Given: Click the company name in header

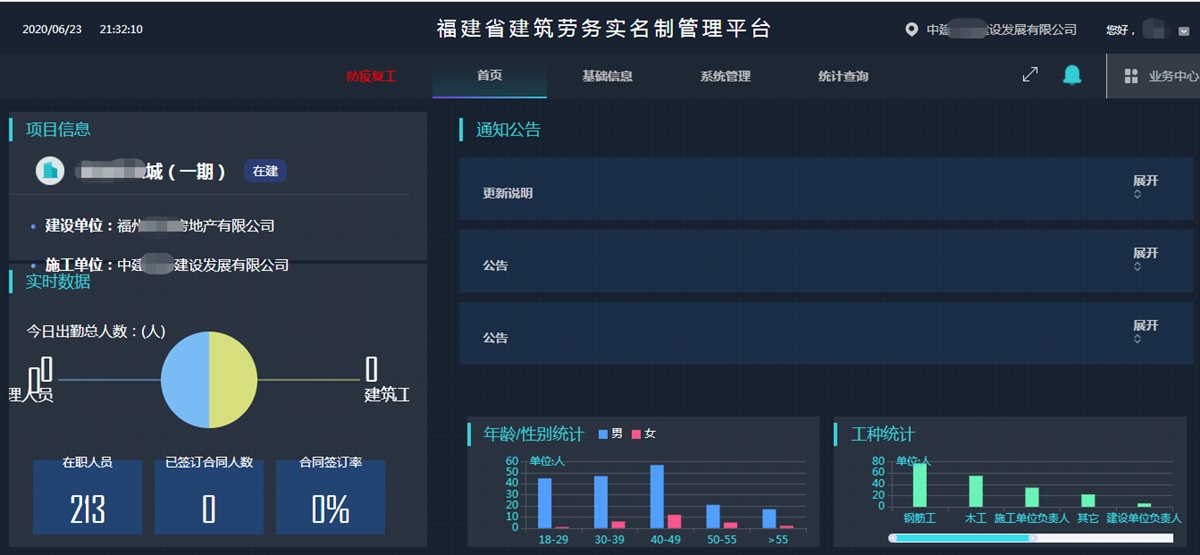Looking at the screenshot, I should (x=1001, y=30).
